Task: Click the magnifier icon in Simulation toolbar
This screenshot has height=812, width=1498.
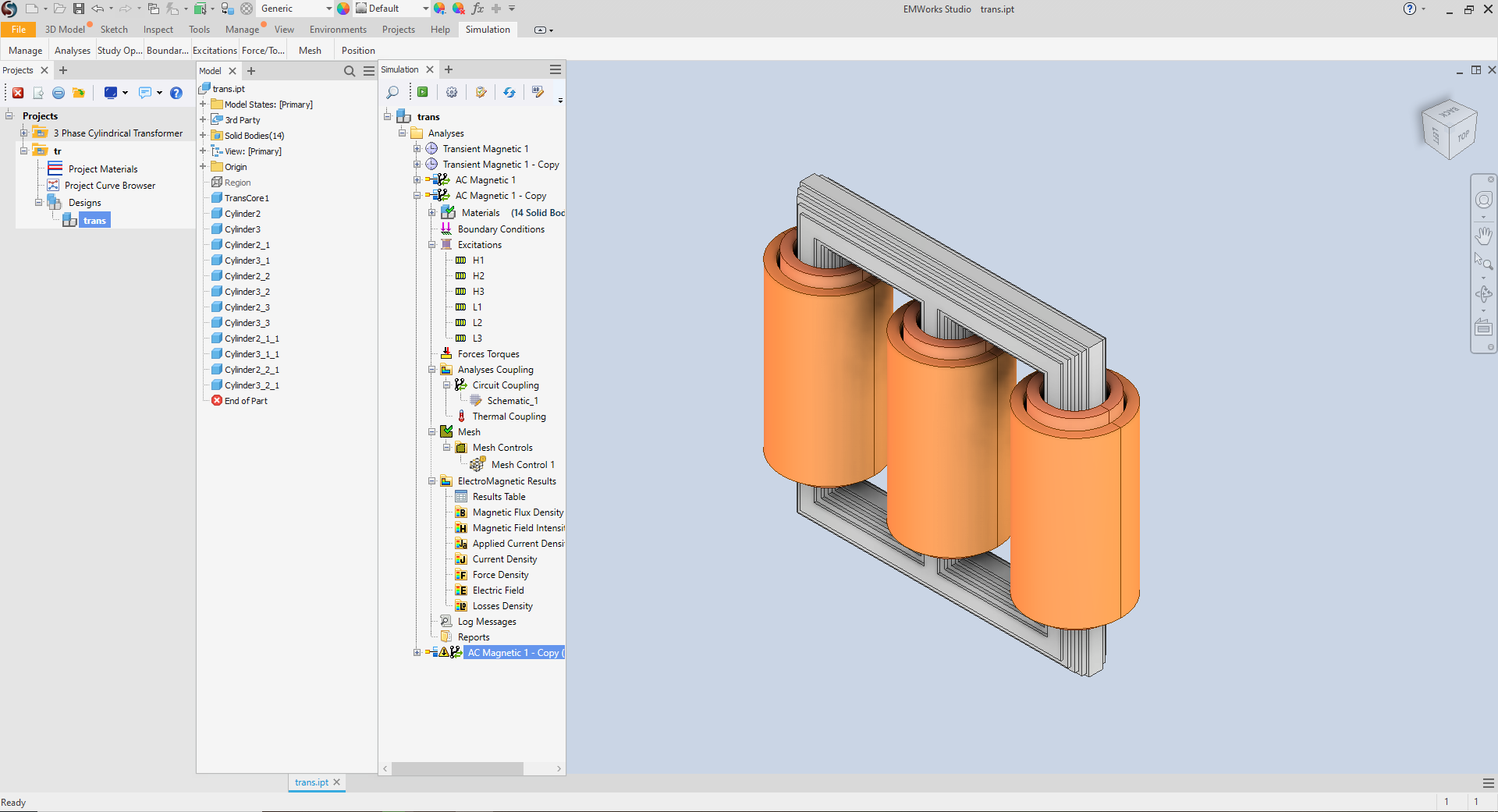Action: 392,92
